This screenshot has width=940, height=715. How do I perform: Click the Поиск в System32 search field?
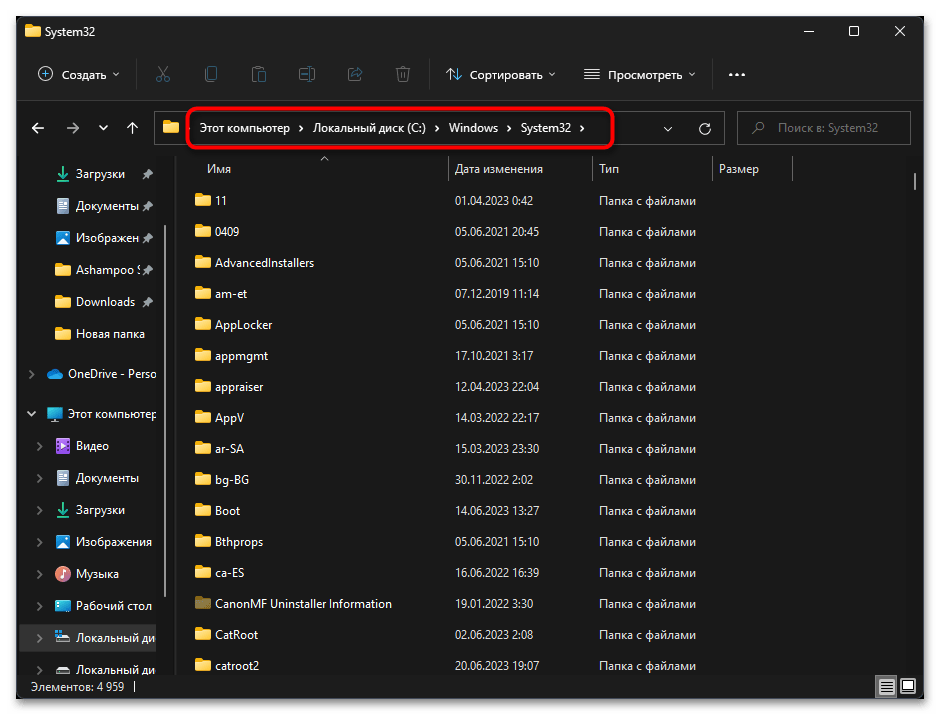(823, 128)
